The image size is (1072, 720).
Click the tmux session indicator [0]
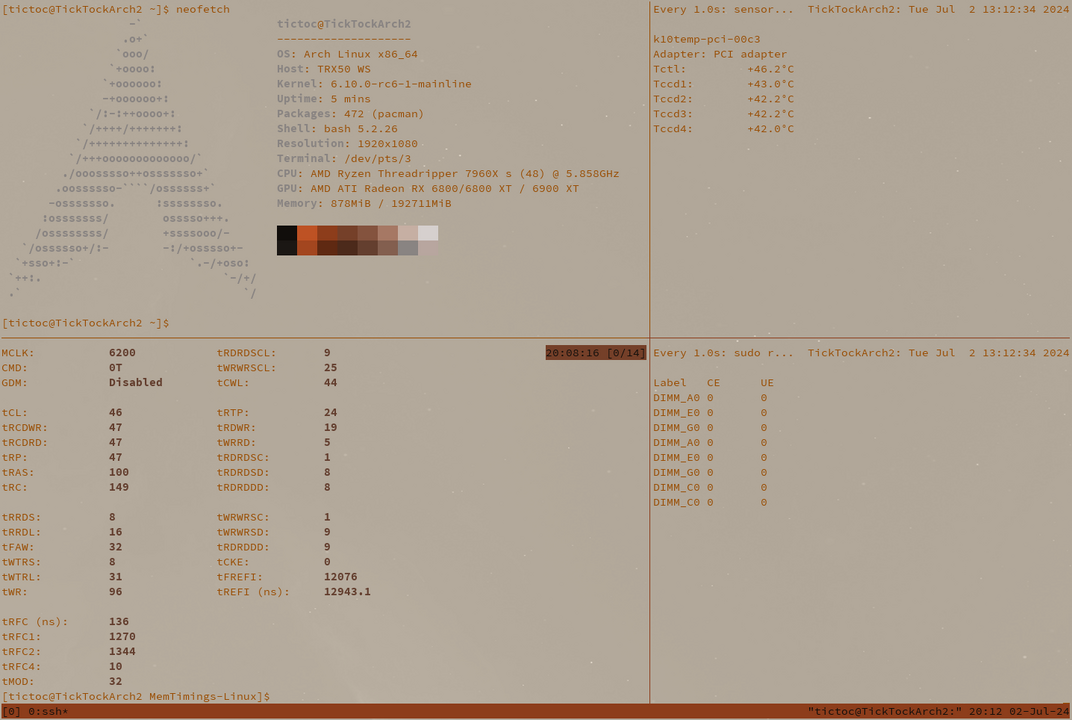pos(11,711)
